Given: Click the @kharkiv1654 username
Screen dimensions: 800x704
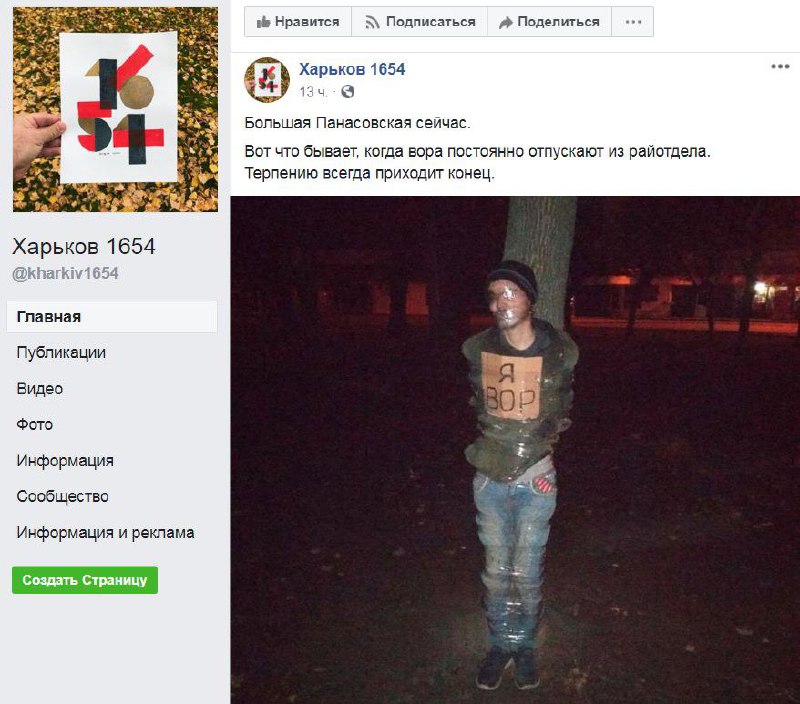Looking at the screenshot, I should coord(65,273).
